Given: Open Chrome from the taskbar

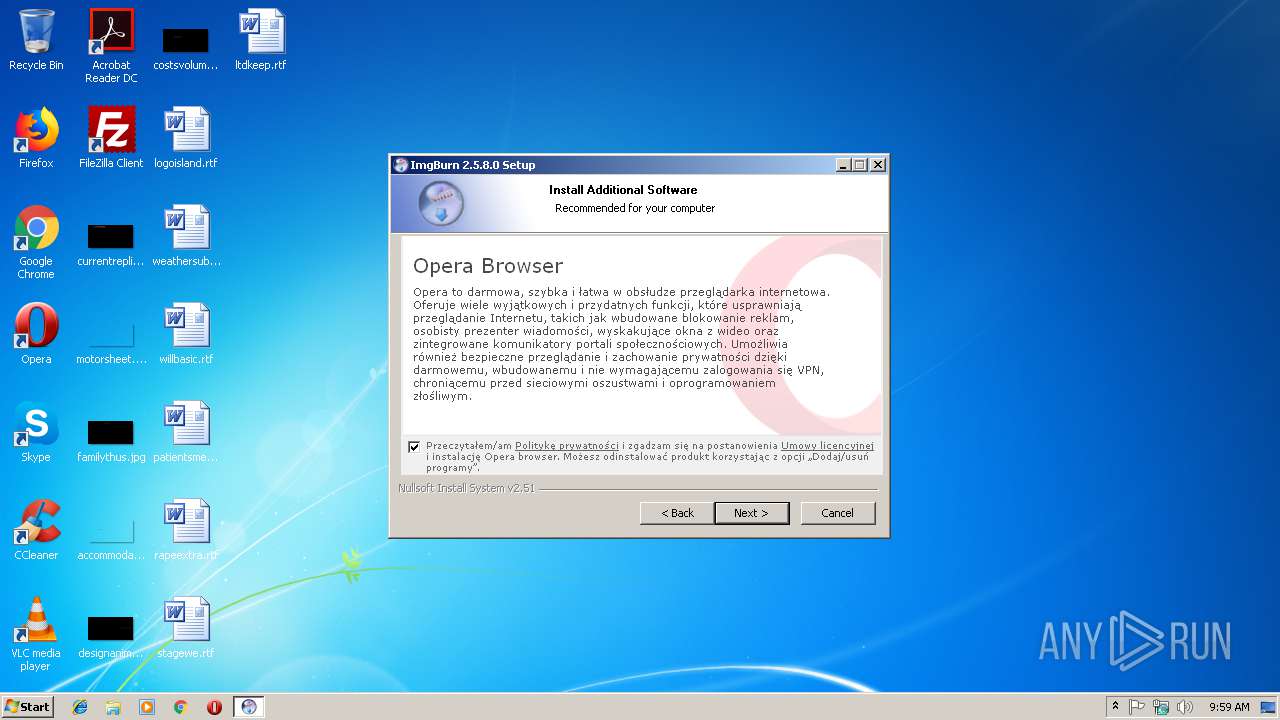Looking at the screenshot, I should [x=181, y=707].
